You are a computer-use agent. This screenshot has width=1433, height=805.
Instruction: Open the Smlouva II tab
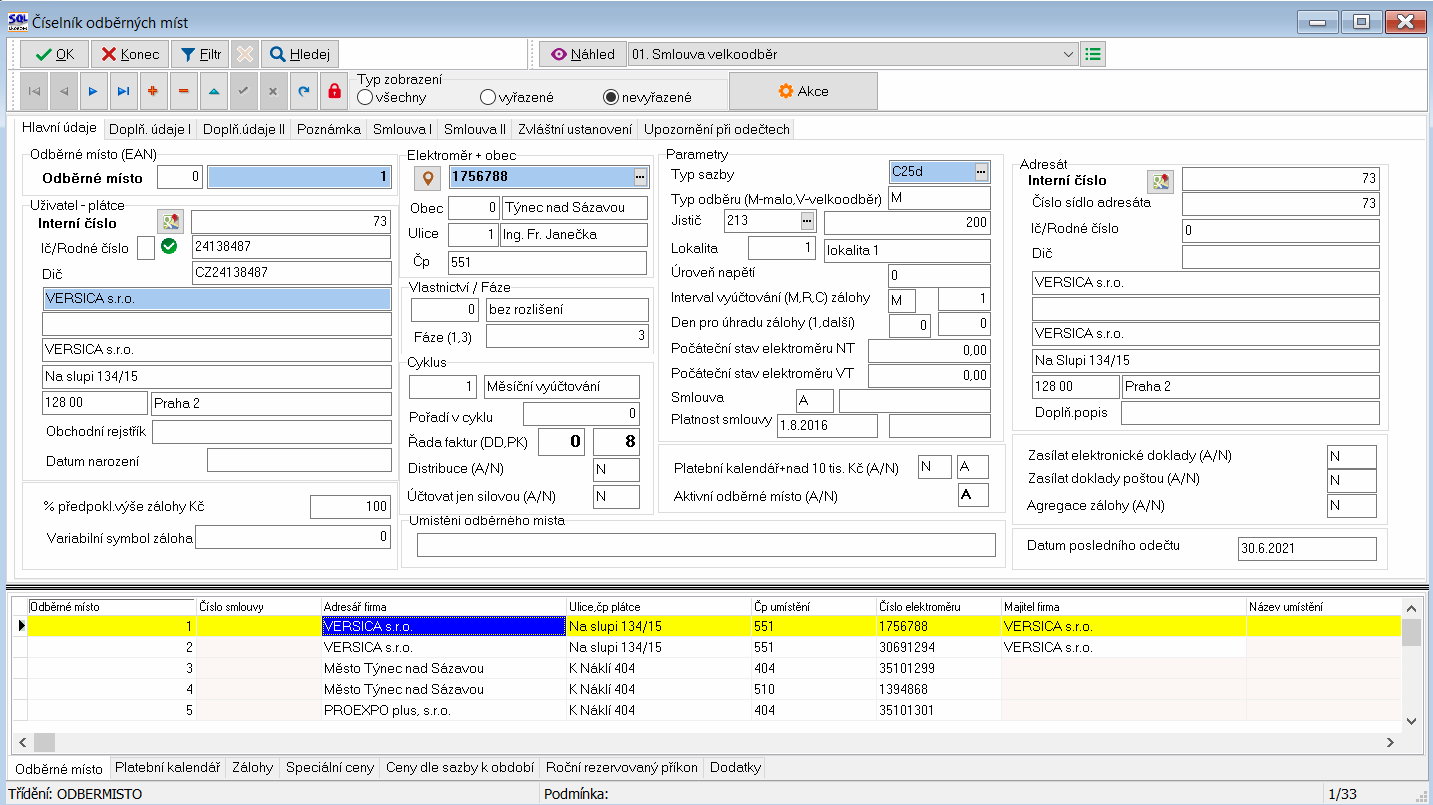coord(475,129)
